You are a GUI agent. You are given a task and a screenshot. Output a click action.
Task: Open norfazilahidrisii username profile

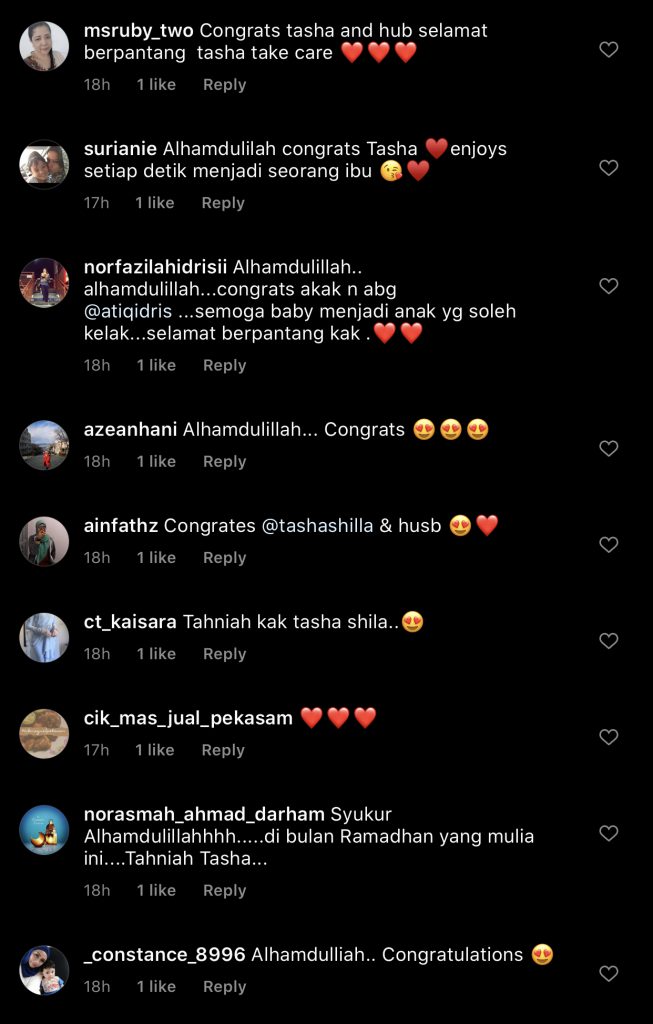click(x=155, y=267)
